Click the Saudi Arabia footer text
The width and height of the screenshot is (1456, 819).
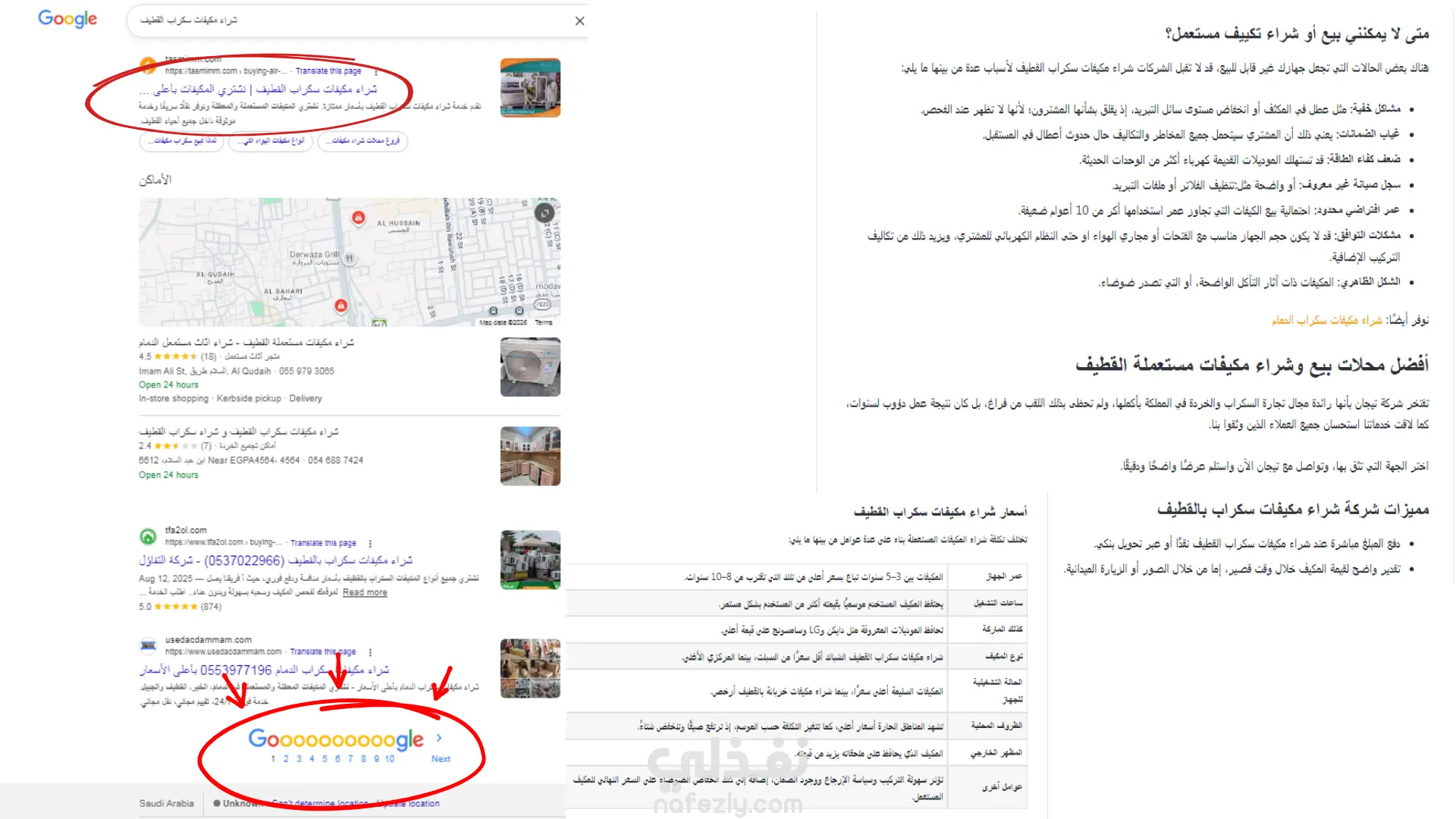tap(166, 804)
